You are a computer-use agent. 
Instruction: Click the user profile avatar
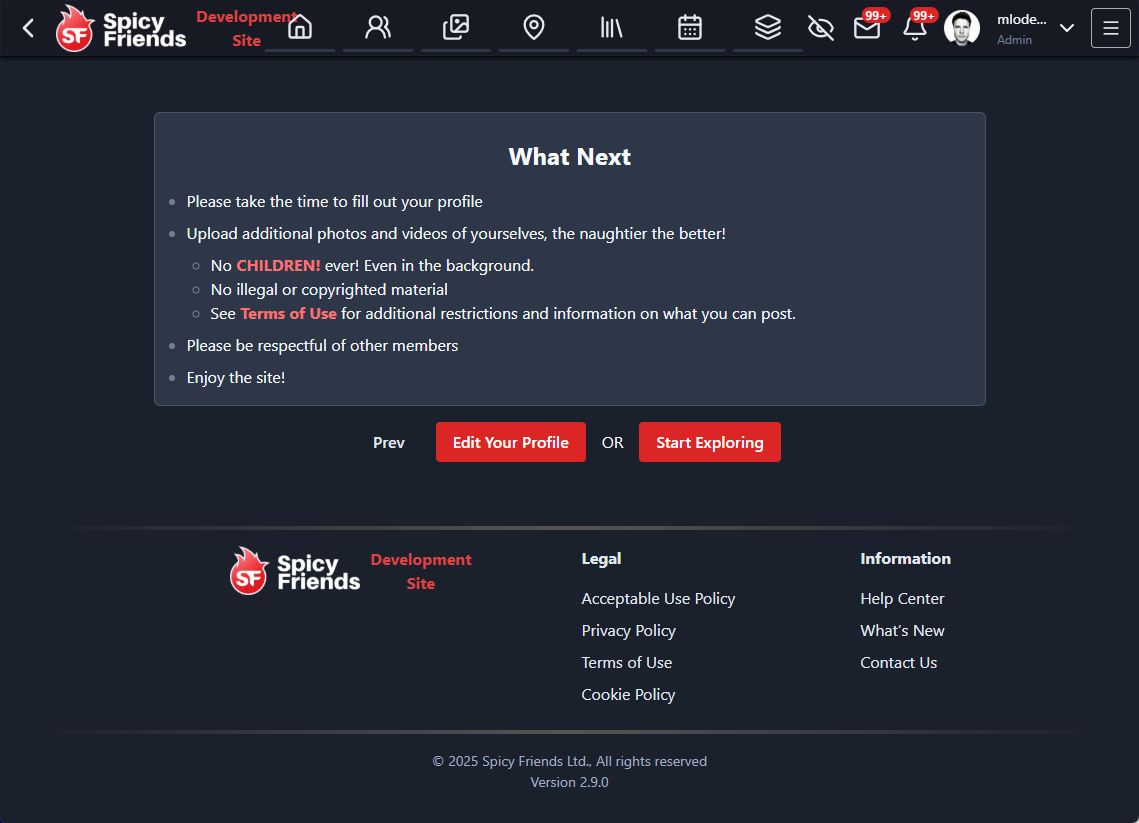coord(962,28)
